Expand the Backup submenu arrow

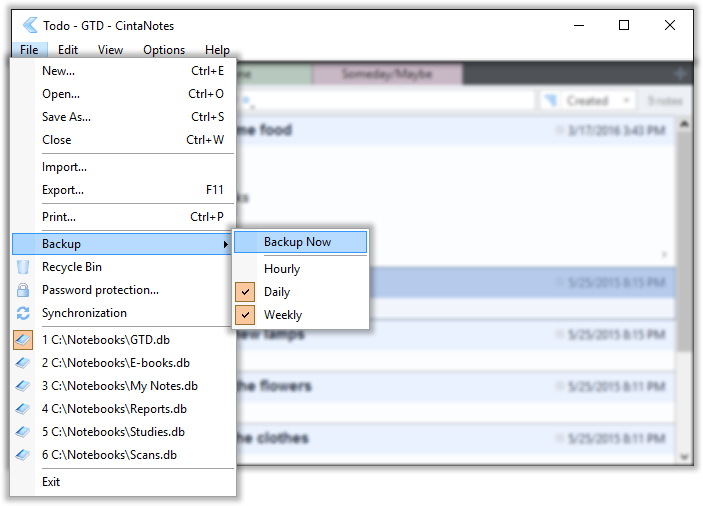click(226, 244)
